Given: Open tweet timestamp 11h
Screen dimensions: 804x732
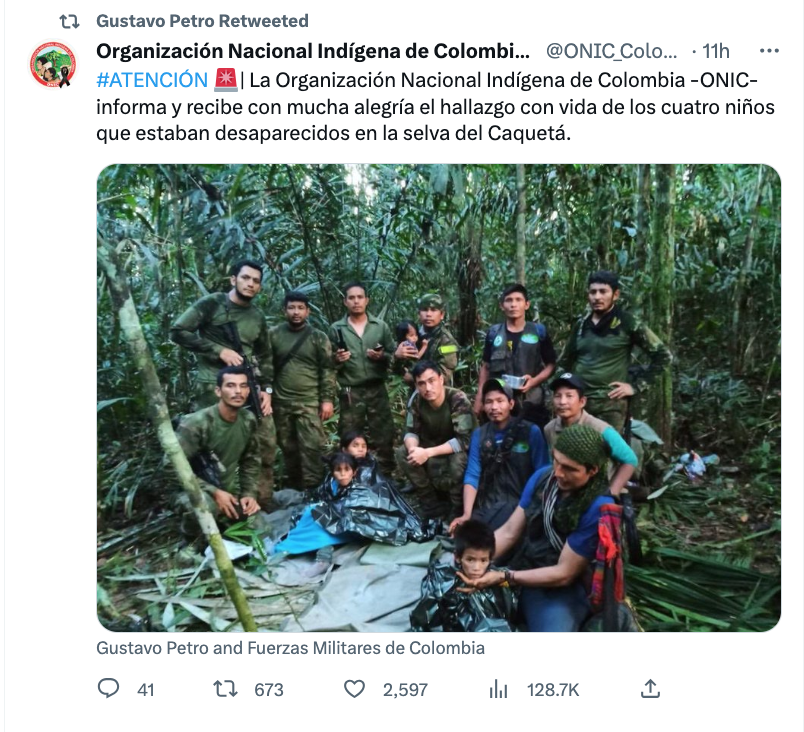Looking at the screenshot, I should pyautogui.click(x=715, y=51).
